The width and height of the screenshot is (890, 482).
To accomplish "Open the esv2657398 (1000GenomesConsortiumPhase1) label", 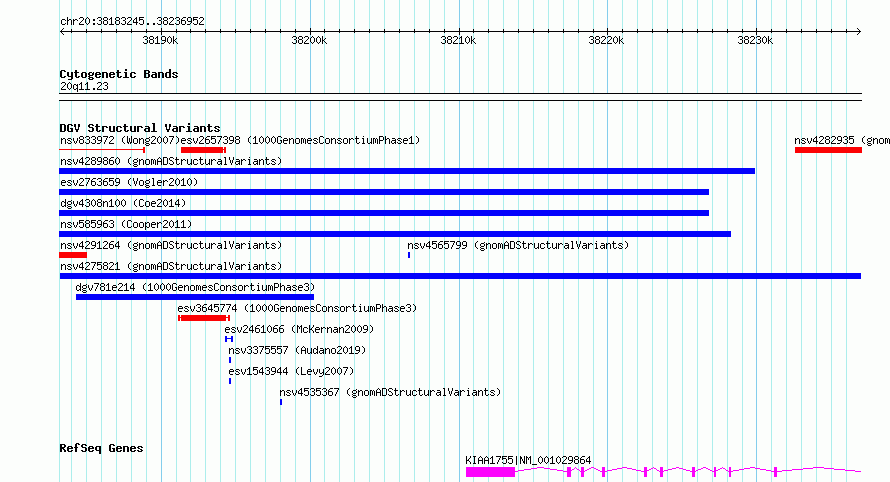I will tap(300, 140).
